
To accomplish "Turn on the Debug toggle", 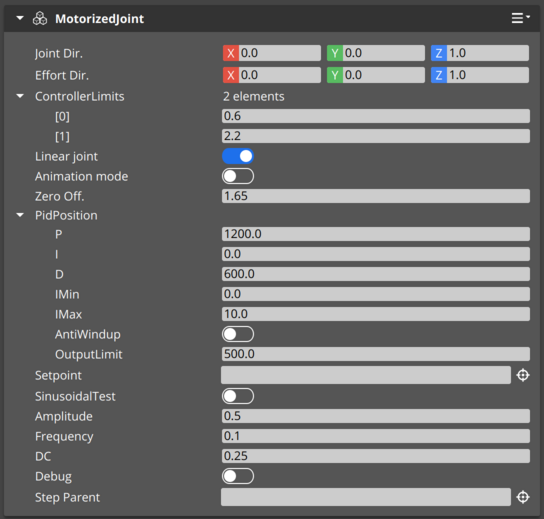I will click(x=238, y=476).
